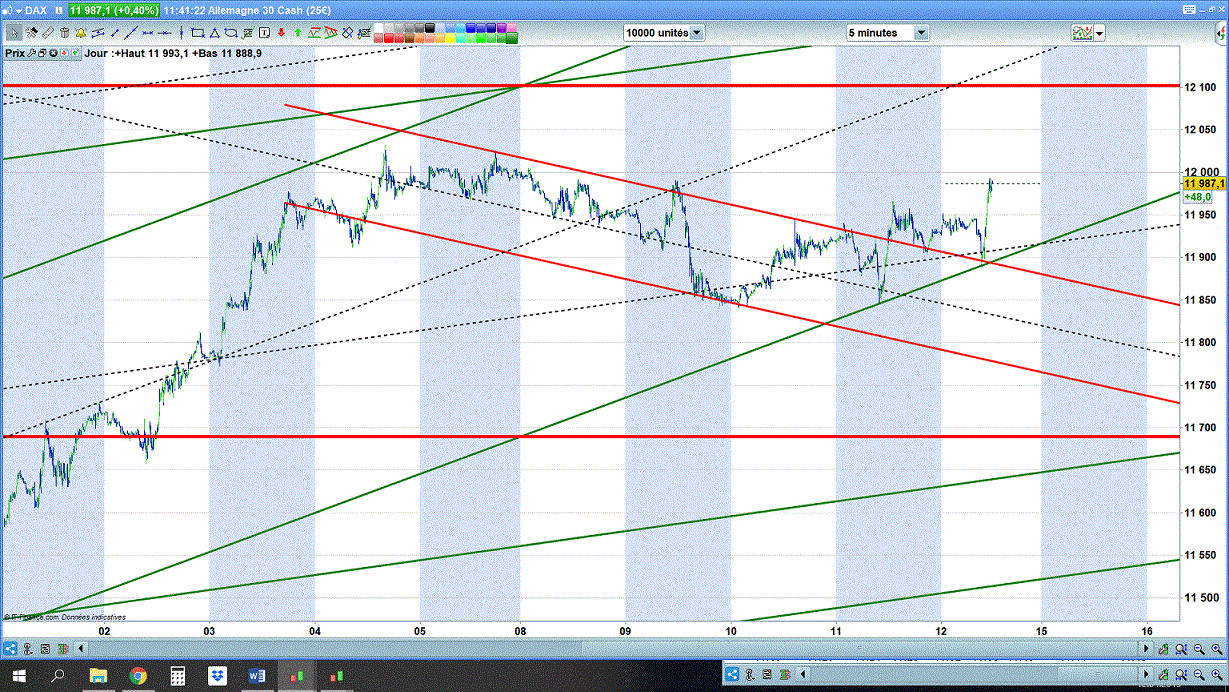1229x692 pixels.
Task: Click the Prix panel close icon
Action: tap(53, 53)
